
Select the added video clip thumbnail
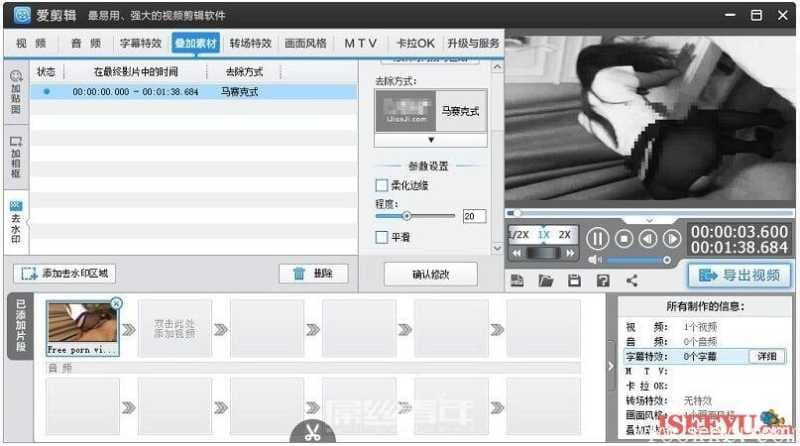[83, 327]
